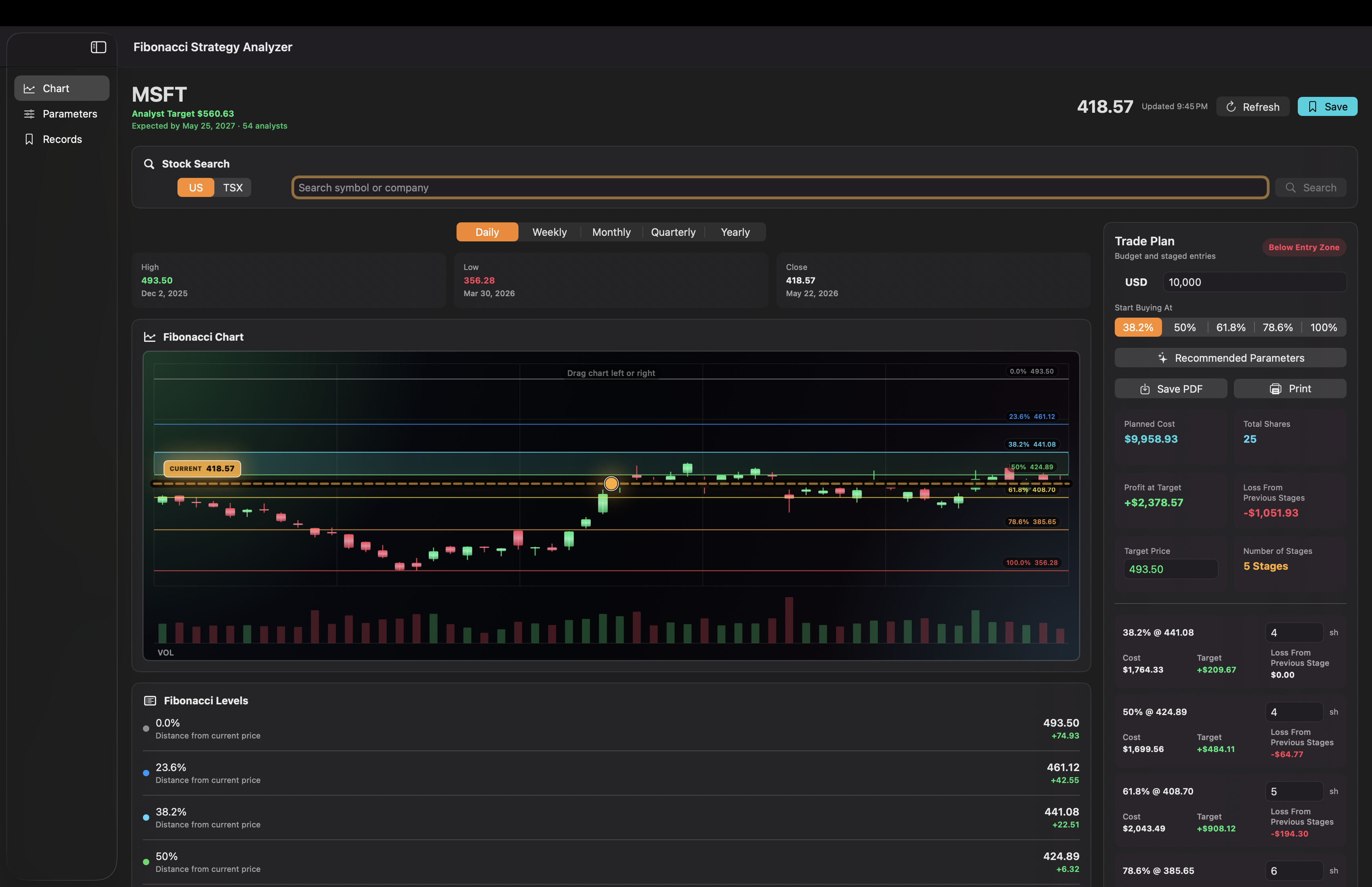Switch to the Daily timeframe tab

(487, 232)
